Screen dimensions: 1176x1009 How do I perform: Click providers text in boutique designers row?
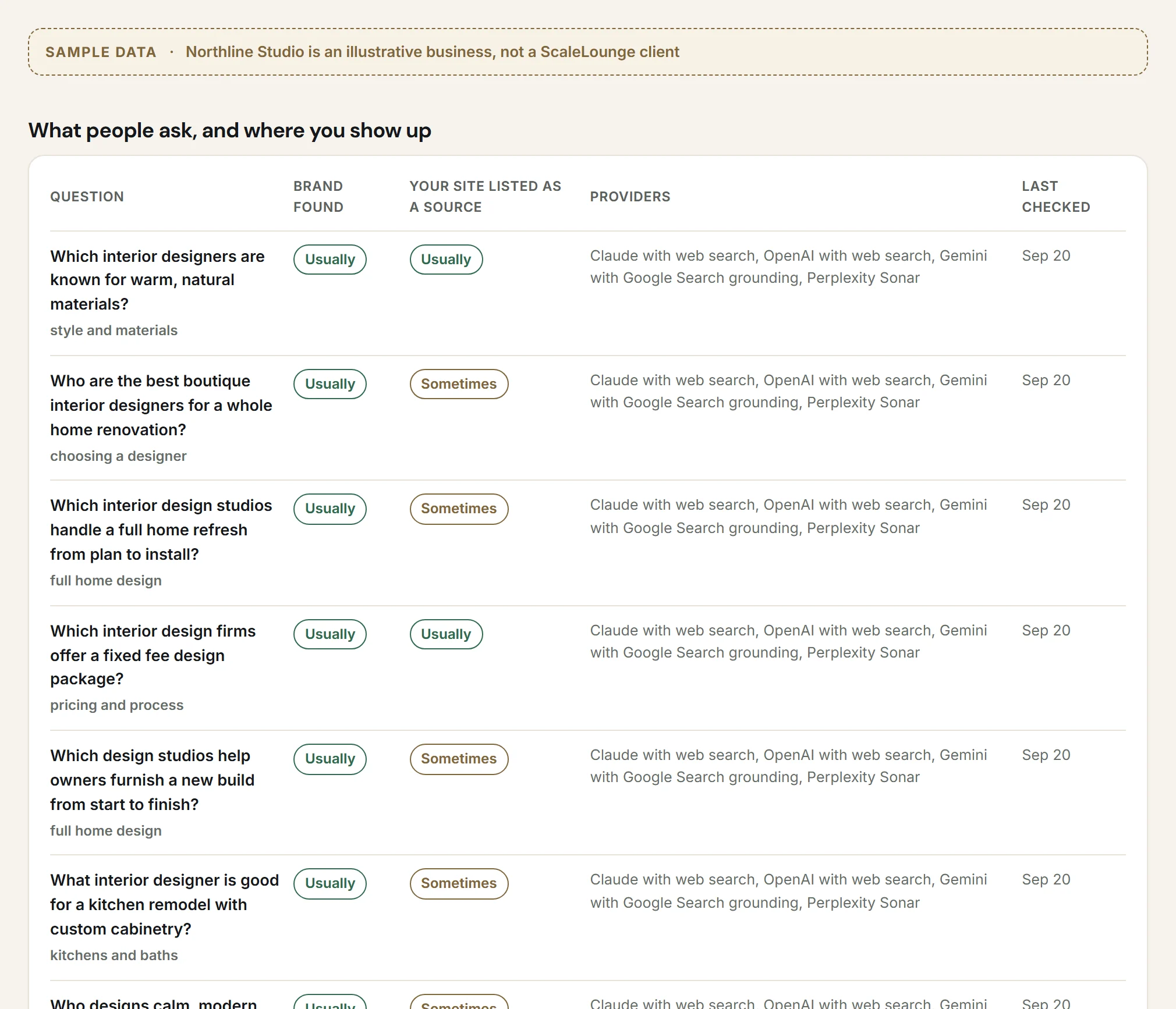[788, 391]
